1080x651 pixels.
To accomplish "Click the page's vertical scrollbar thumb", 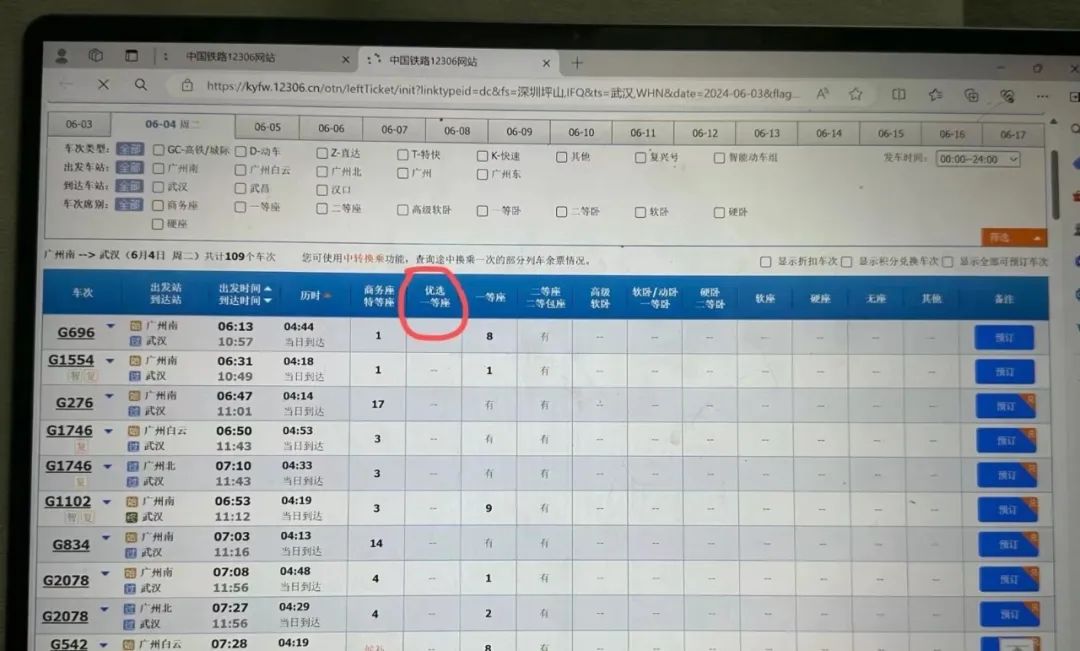I will point(1055,184).
